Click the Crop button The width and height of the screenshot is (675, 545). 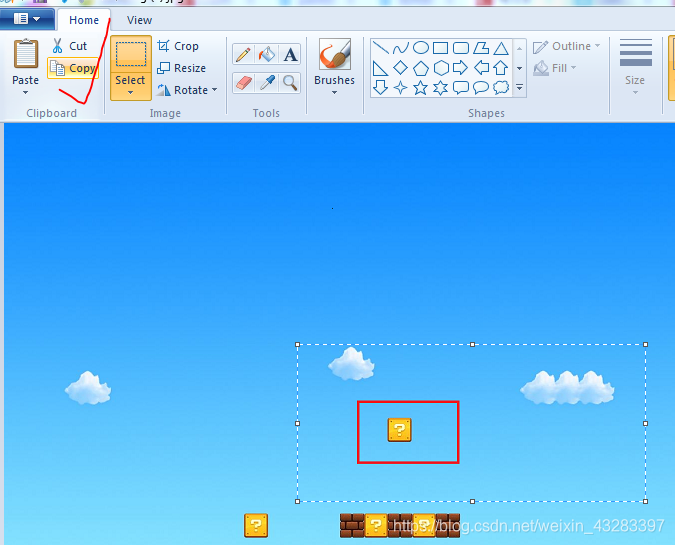[178, 46]
